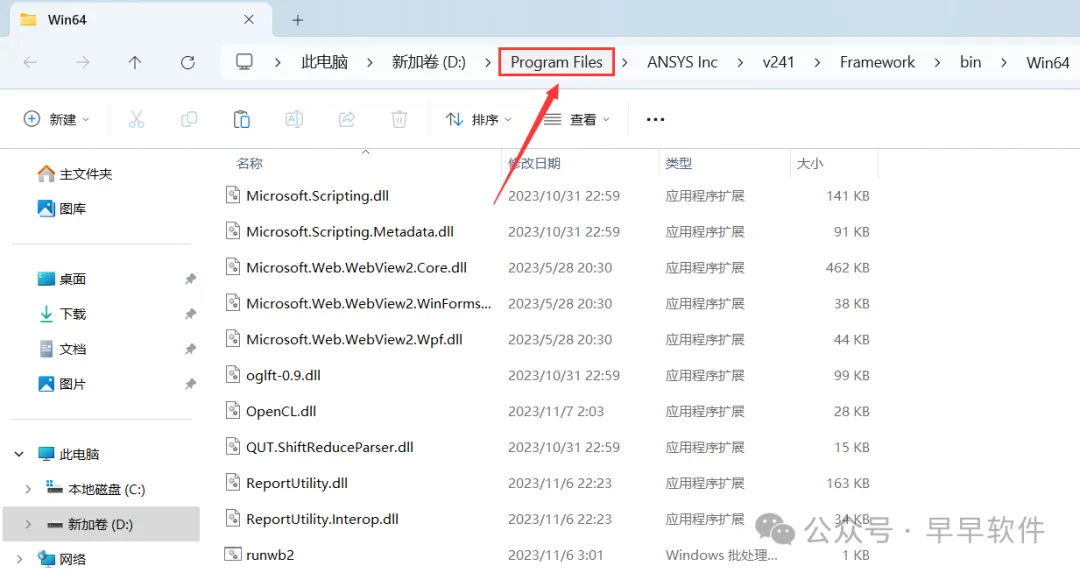
Task: Select the 主文件夹 home item
Action: click(x=75, y=174)
